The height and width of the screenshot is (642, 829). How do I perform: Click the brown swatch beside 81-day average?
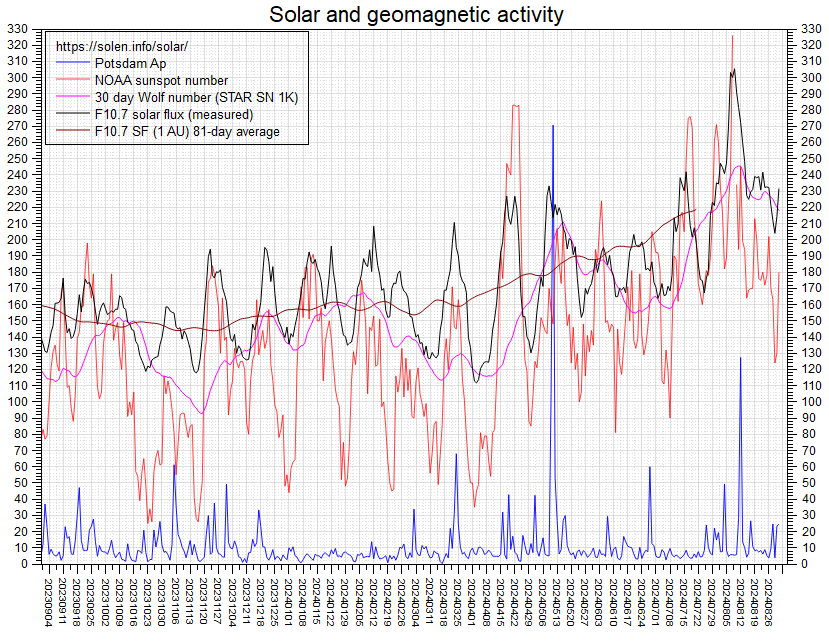[73, 130]
